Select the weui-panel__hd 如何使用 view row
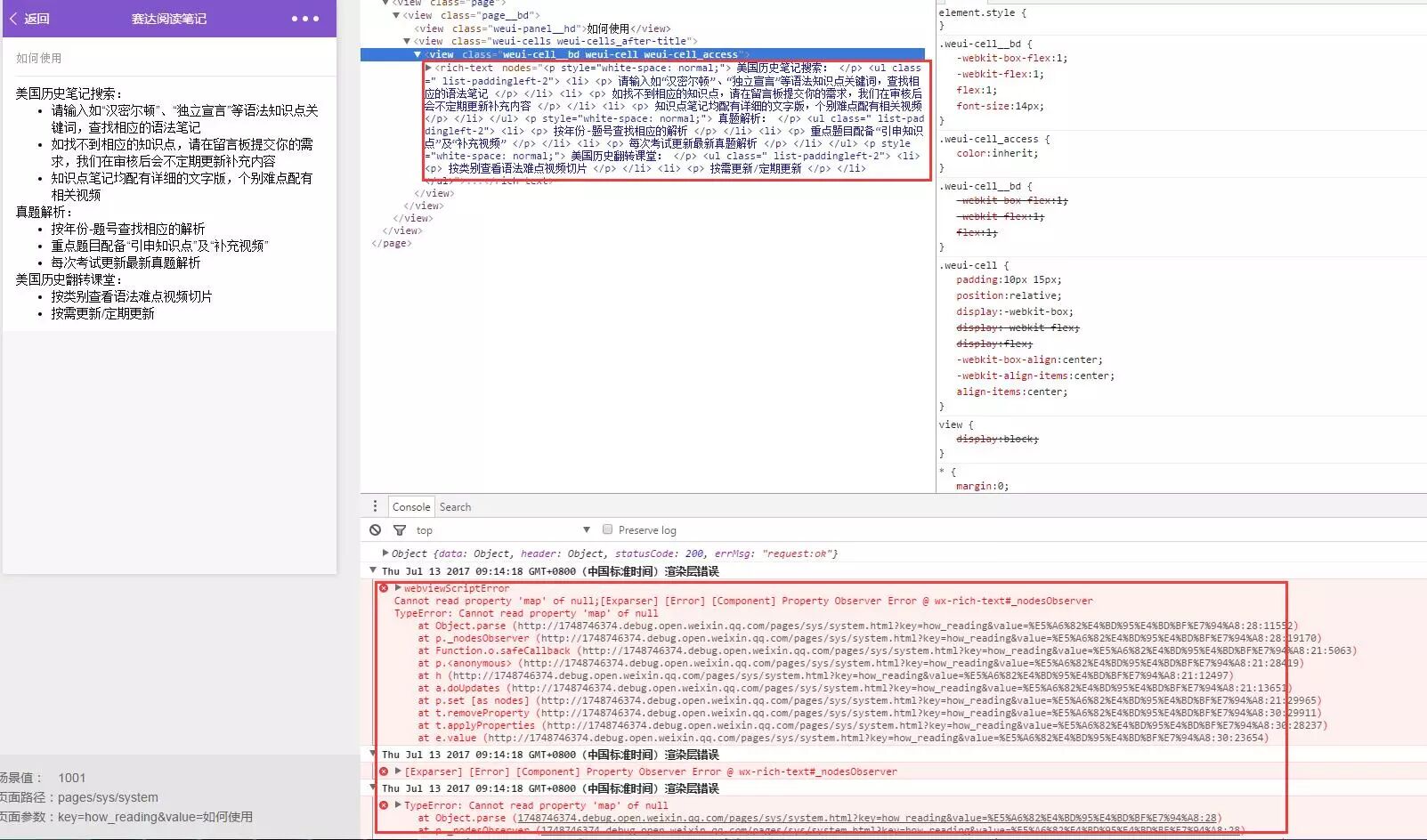The height and width of the screenshot is (840, 1427). pos(542,28)
